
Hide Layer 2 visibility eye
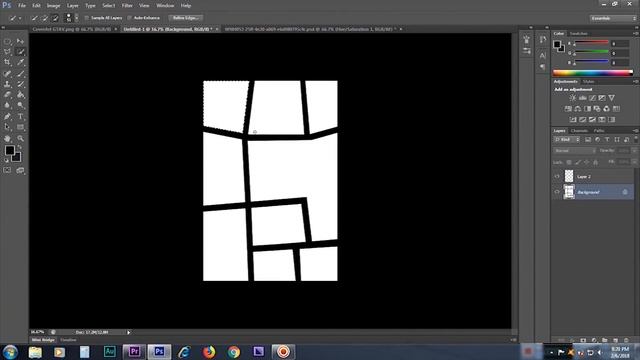pos(557,176)
